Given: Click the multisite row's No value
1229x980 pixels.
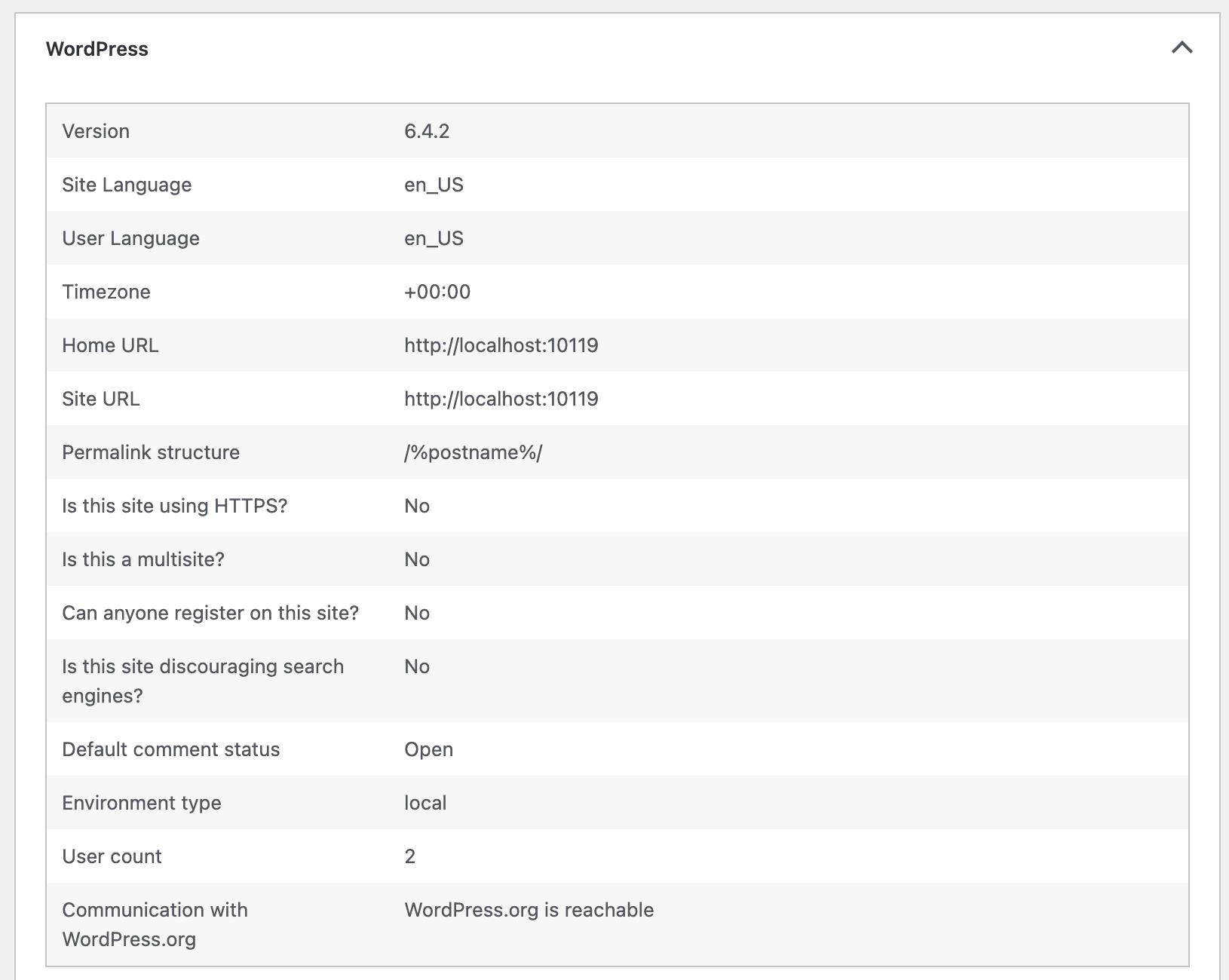Looking at the screenshot, I should click(417, 559).
